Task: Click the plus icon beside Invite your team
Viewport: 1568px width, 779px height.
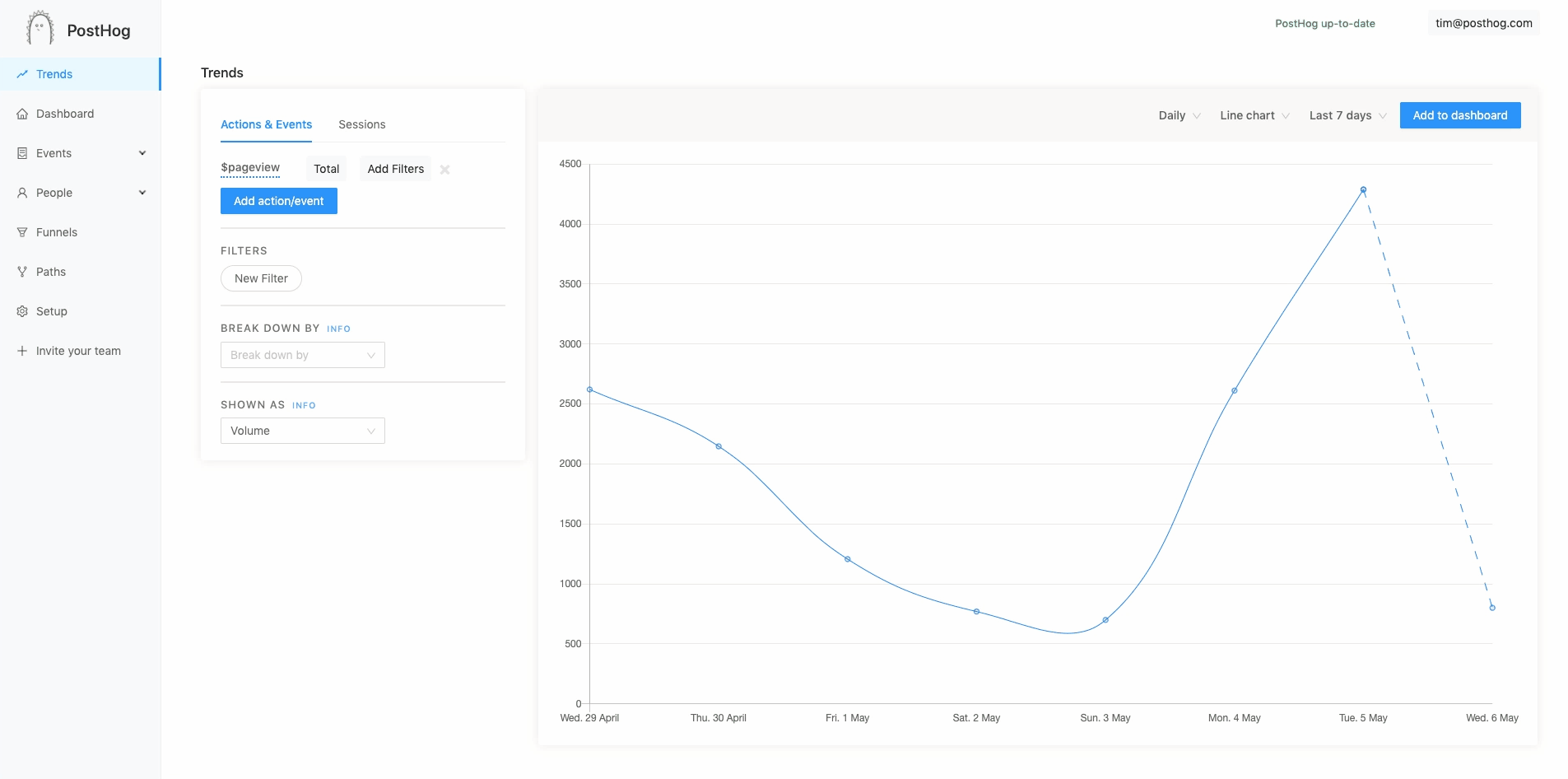Action: (22, 351)
